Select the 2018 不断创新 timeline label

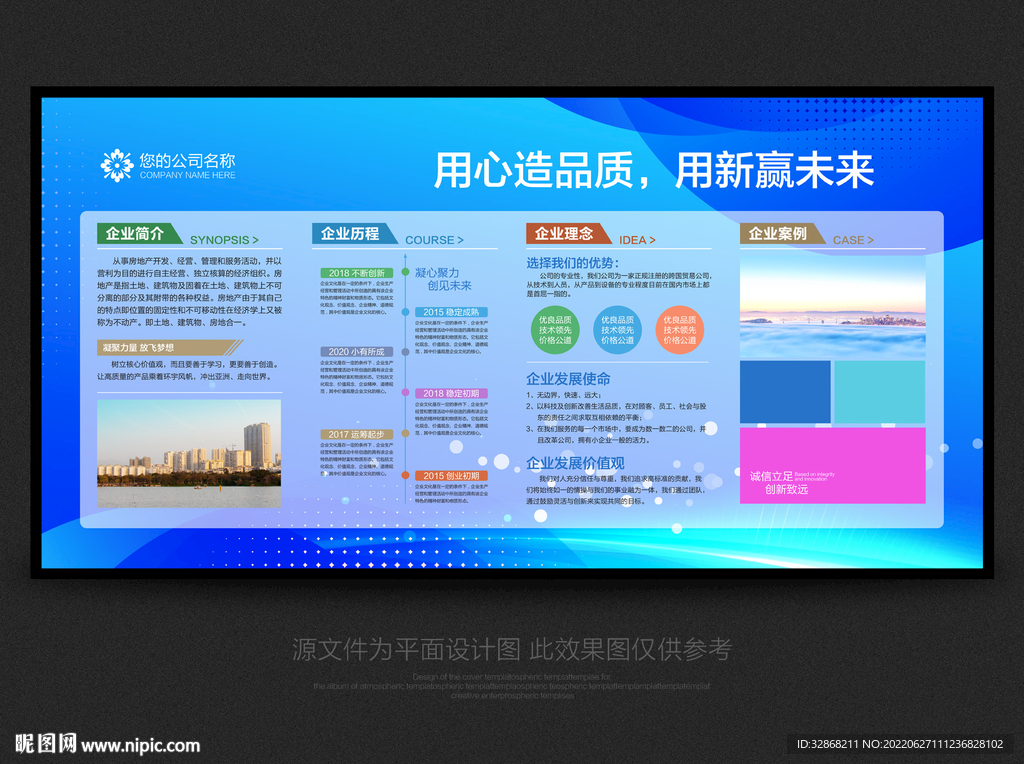357,273
